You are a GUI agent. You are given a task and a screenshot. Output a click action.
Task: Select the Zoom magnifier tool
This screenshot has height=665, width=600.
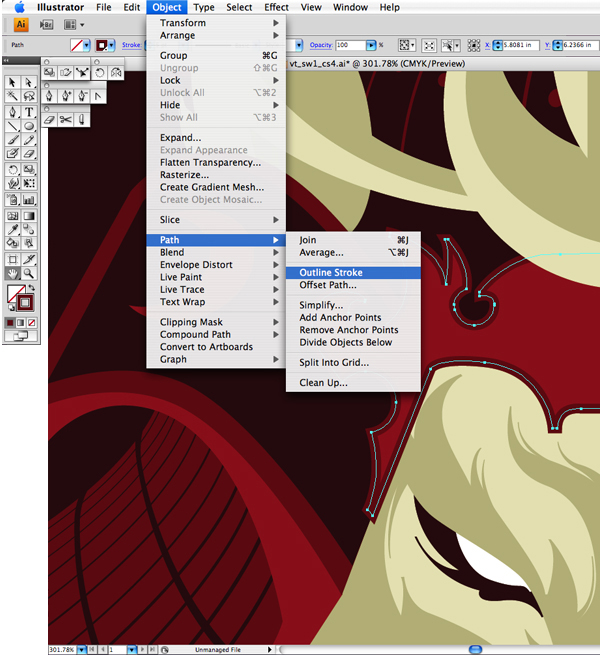28,273
